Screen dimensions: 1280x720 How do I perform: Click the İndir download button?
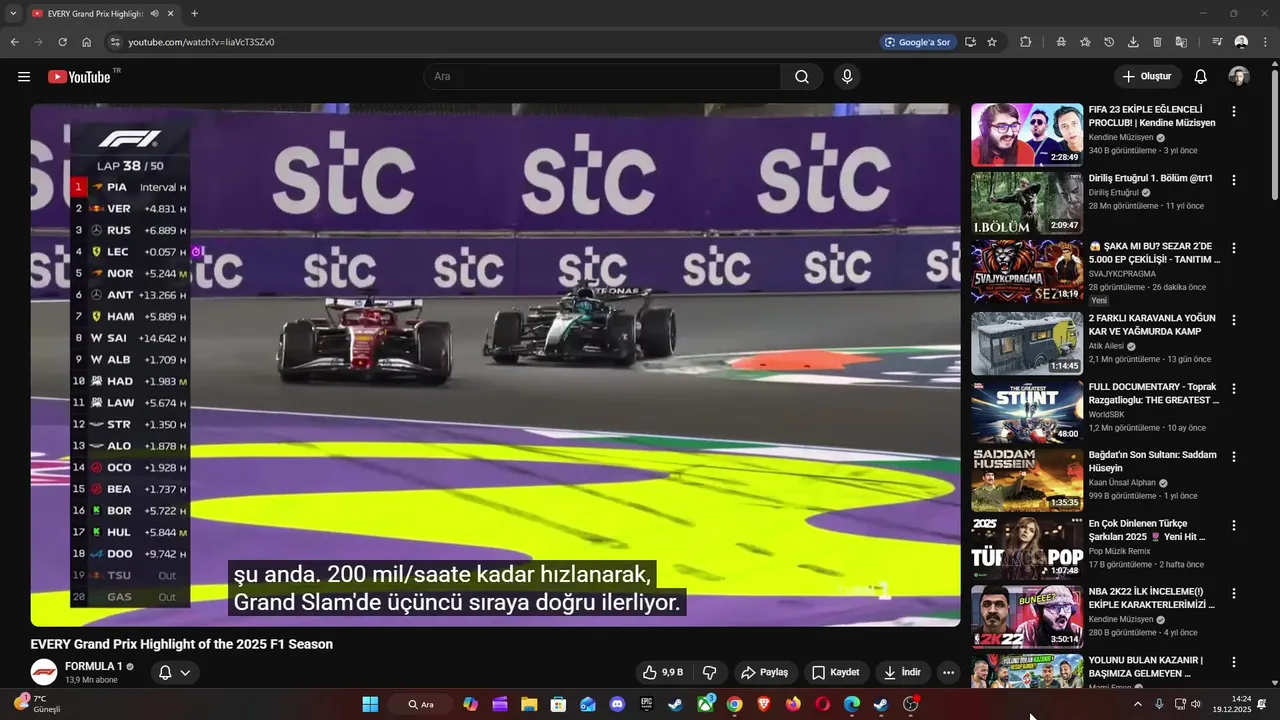[x=902, y=672]
